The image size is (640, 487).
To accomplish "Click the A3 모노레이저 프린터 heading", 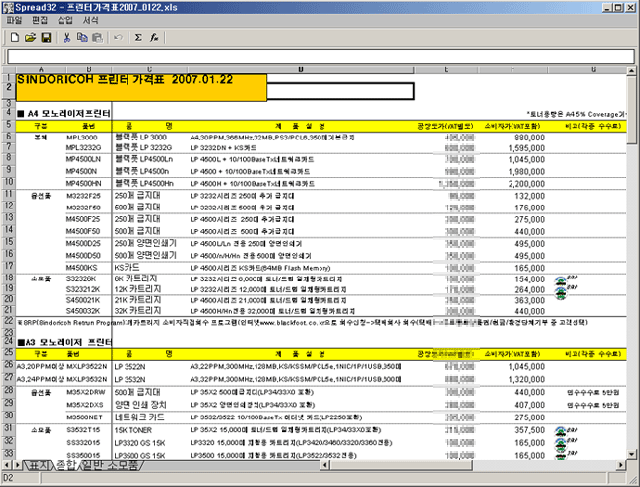I will point(64,342).
